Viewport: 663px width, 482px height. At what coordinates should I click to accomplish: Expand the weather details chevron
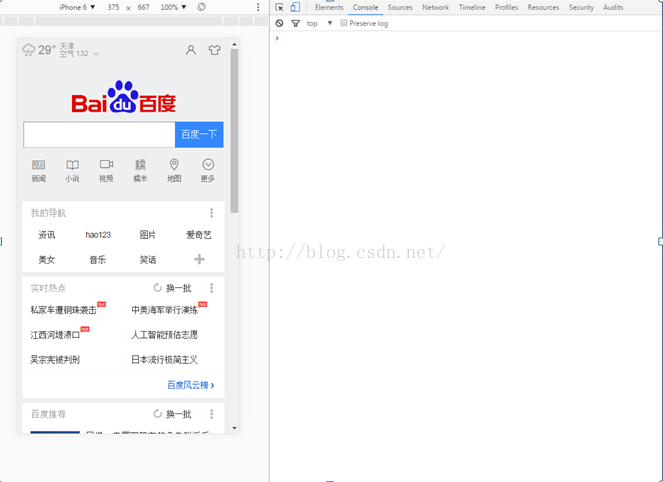tap(96, 54)
